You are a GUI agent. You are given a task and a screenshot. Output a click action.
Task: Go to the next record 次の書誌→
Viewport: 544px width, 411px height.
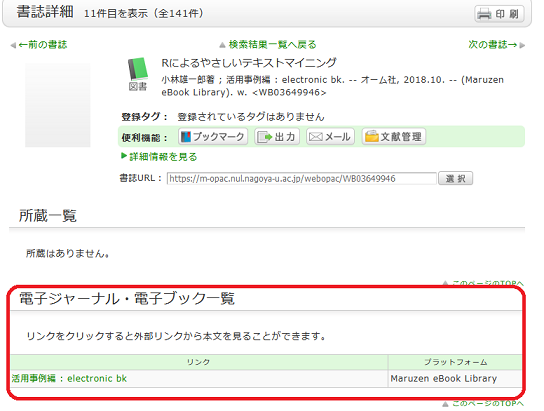(492, 45)
